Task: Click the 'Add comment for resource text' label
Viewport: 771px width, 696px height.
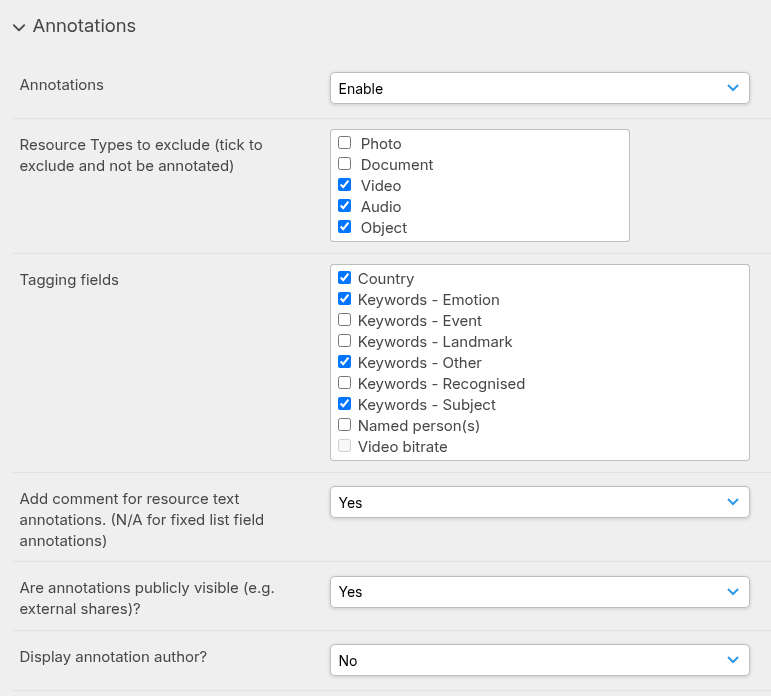Action: point(142,520)
